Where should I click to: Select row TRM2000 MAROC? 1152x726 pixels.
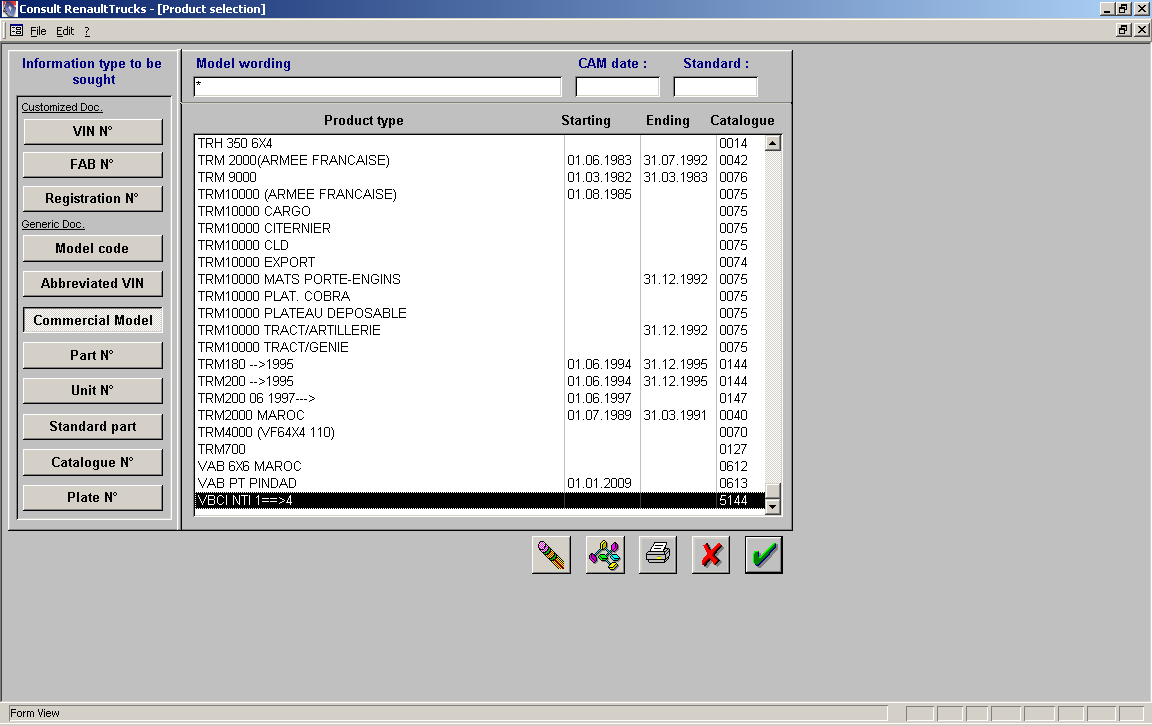[480, 415]
